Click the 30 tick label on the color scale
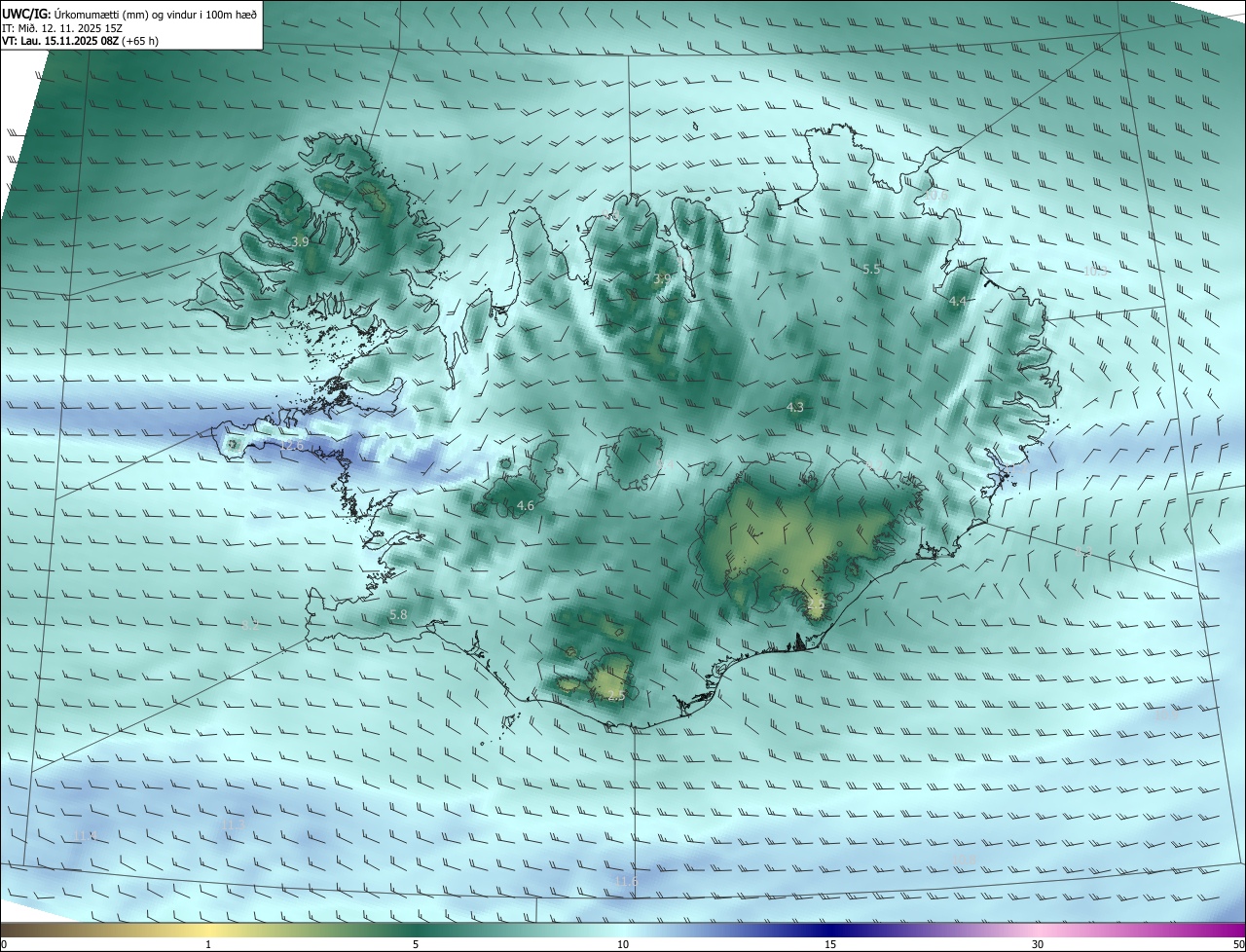Screen dimensions: 1246x952 (x=1038, y=945)
